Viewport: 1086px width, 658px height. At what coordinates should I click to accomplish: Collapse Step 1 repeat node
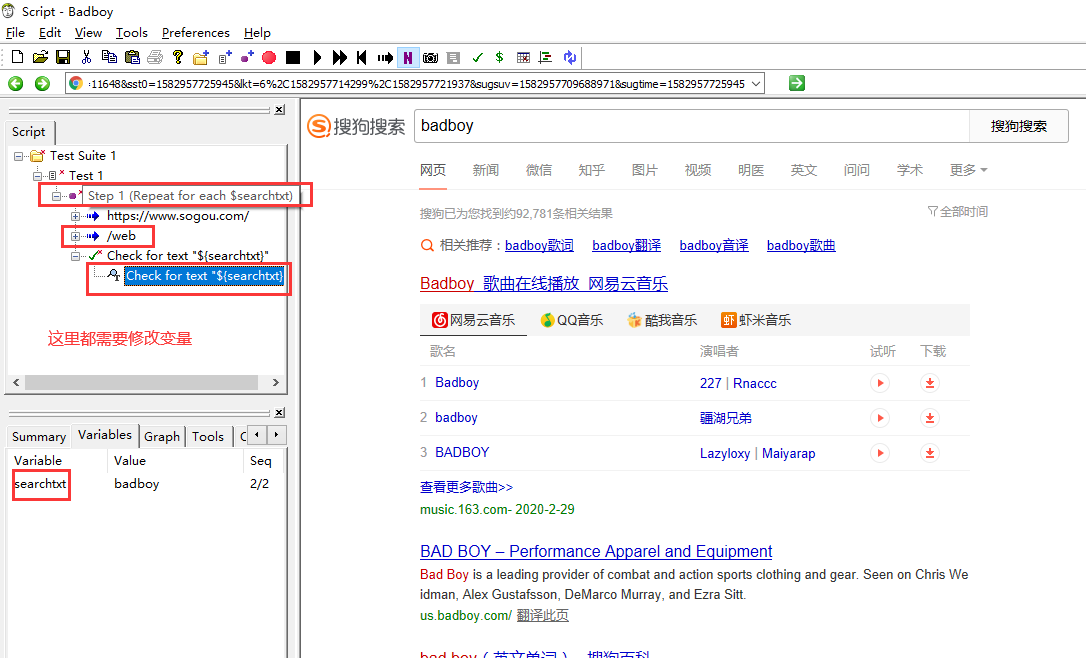click(x=56, y=196)
